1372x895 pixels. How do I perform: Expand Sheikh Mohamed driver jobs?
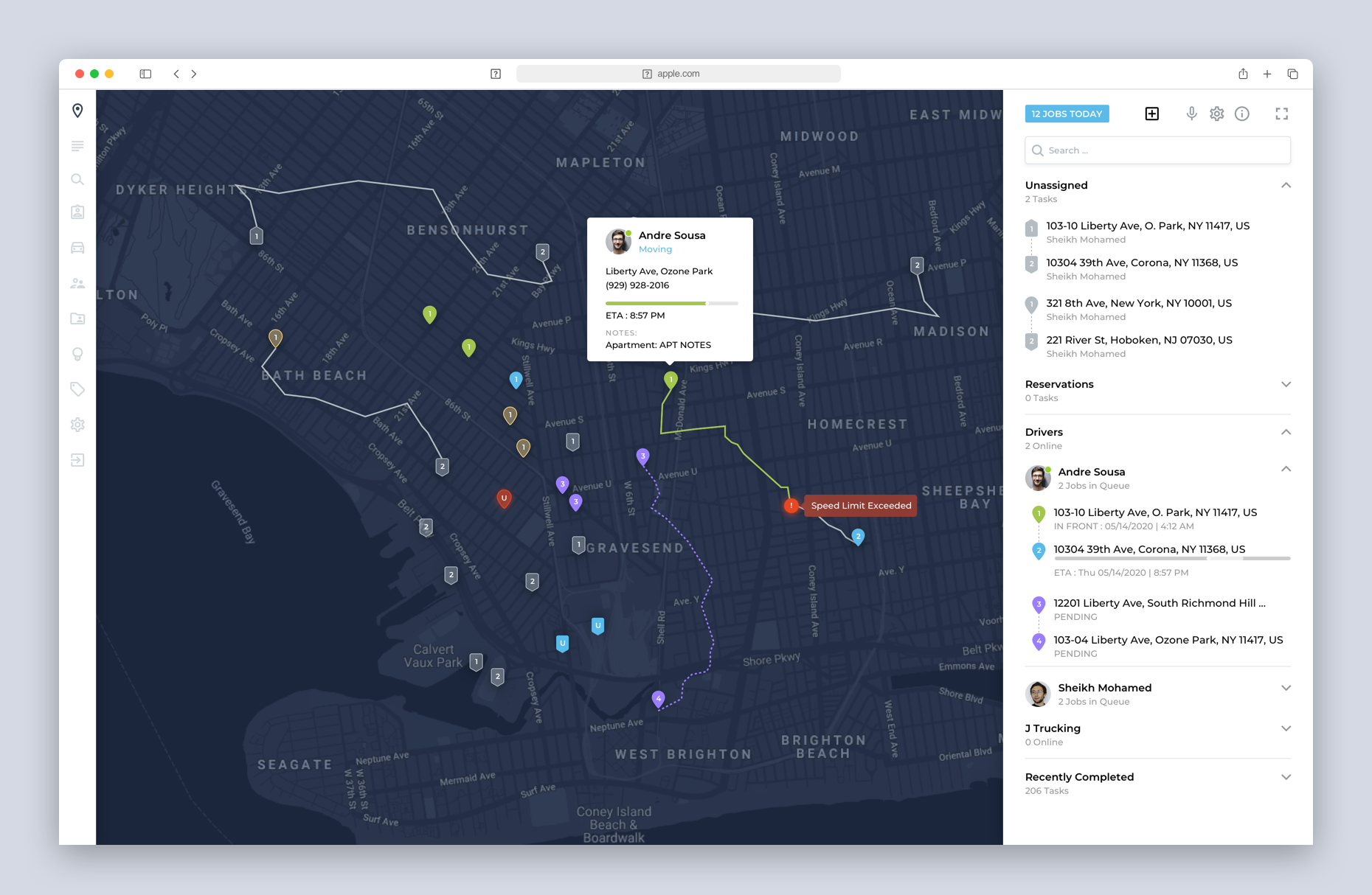tap(1286, 688)
